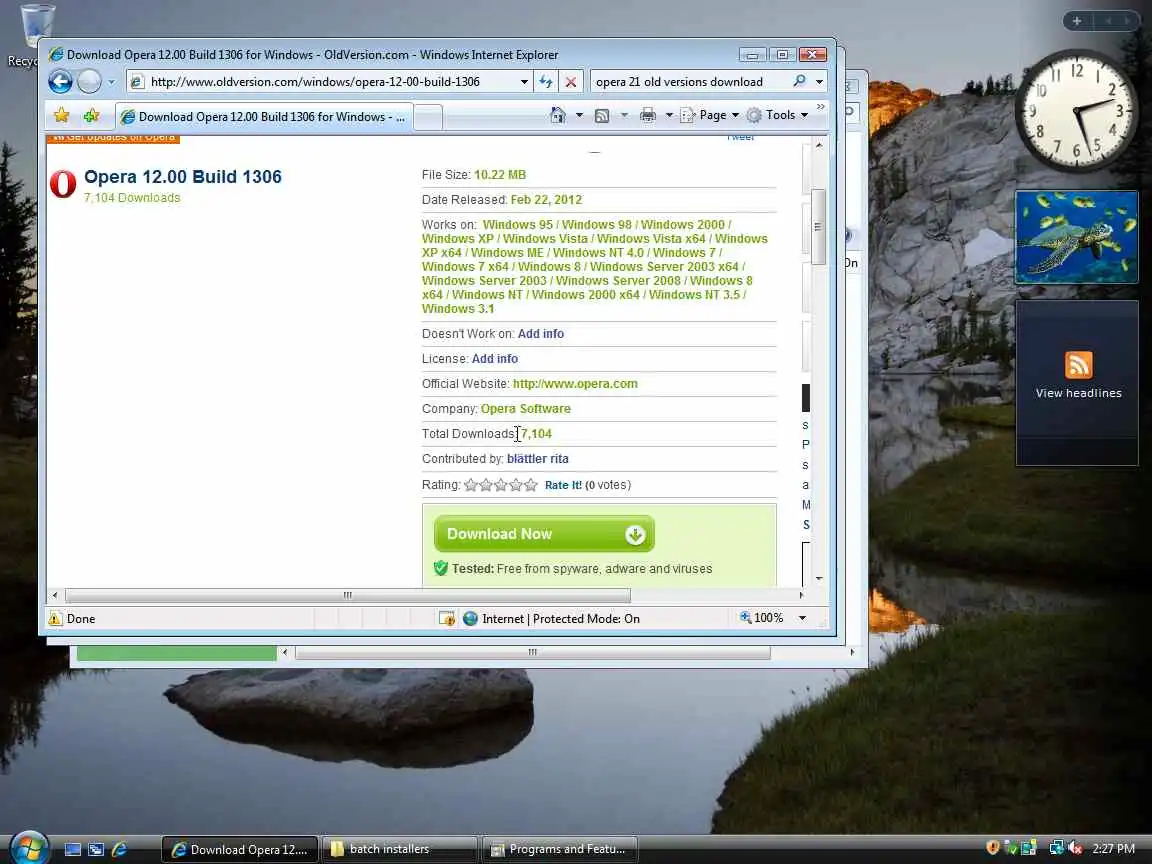Click the green Download Now button
Viewport: 1152px width, 864px height.
tap(544, 534)
